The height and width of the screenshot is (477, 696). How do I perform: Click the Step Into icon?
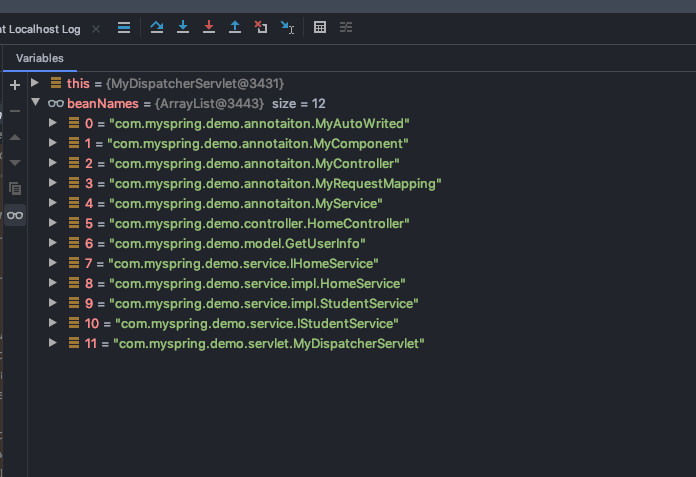[183, 28]
